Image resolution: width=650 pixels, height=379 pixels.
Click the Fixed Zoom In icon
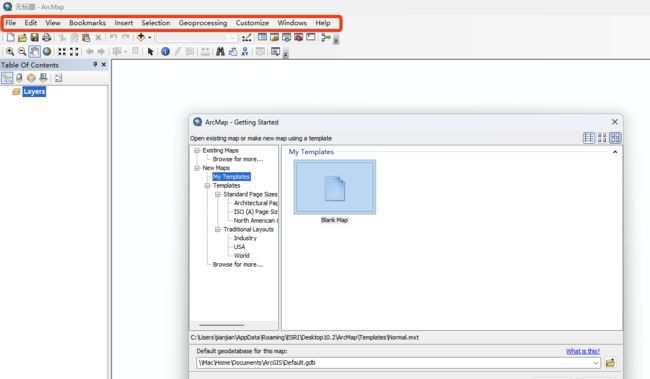coord(62,51)
